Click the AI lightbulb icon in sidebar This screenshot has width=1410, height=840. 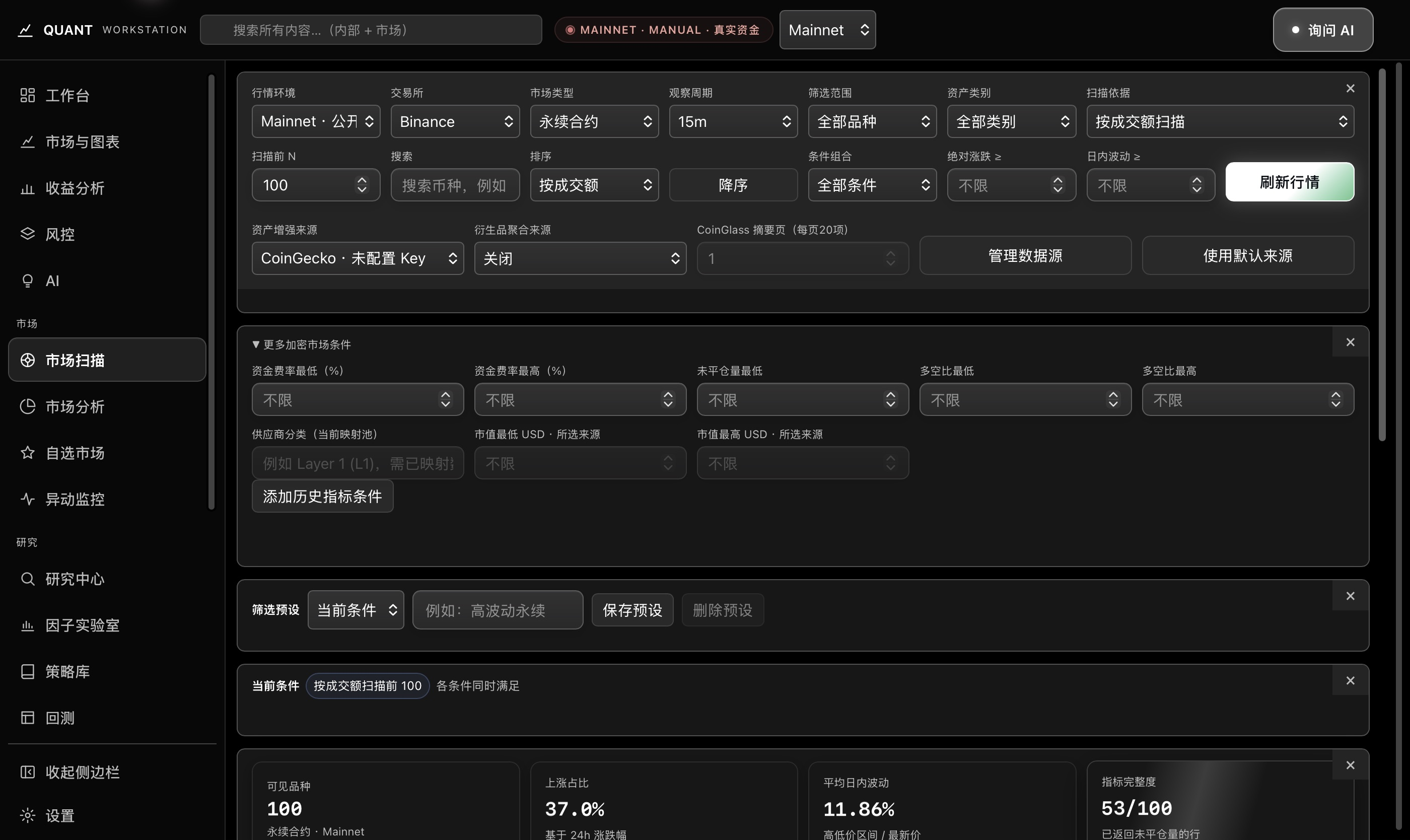point(27,281)
